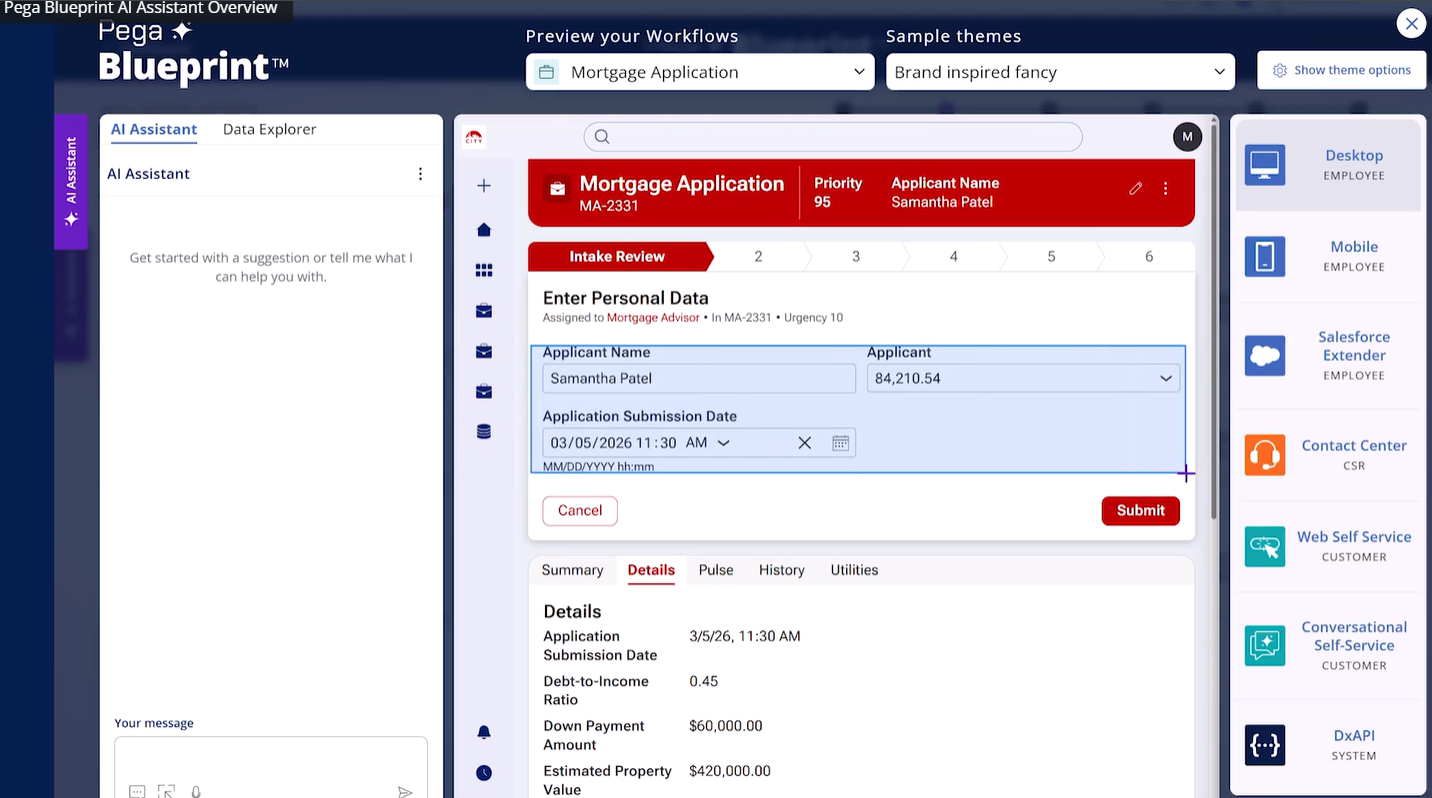This screenshot has height=798, width=1432.
Task: Clear the submission date with X icon
Action: (804, 443)
